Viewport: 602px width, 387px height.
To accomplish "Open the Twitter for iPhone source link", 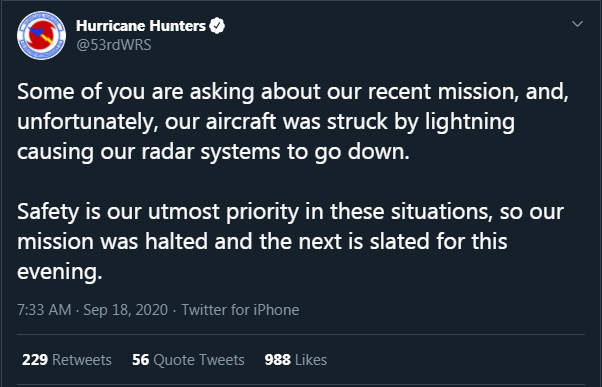I will click(240, 310).
